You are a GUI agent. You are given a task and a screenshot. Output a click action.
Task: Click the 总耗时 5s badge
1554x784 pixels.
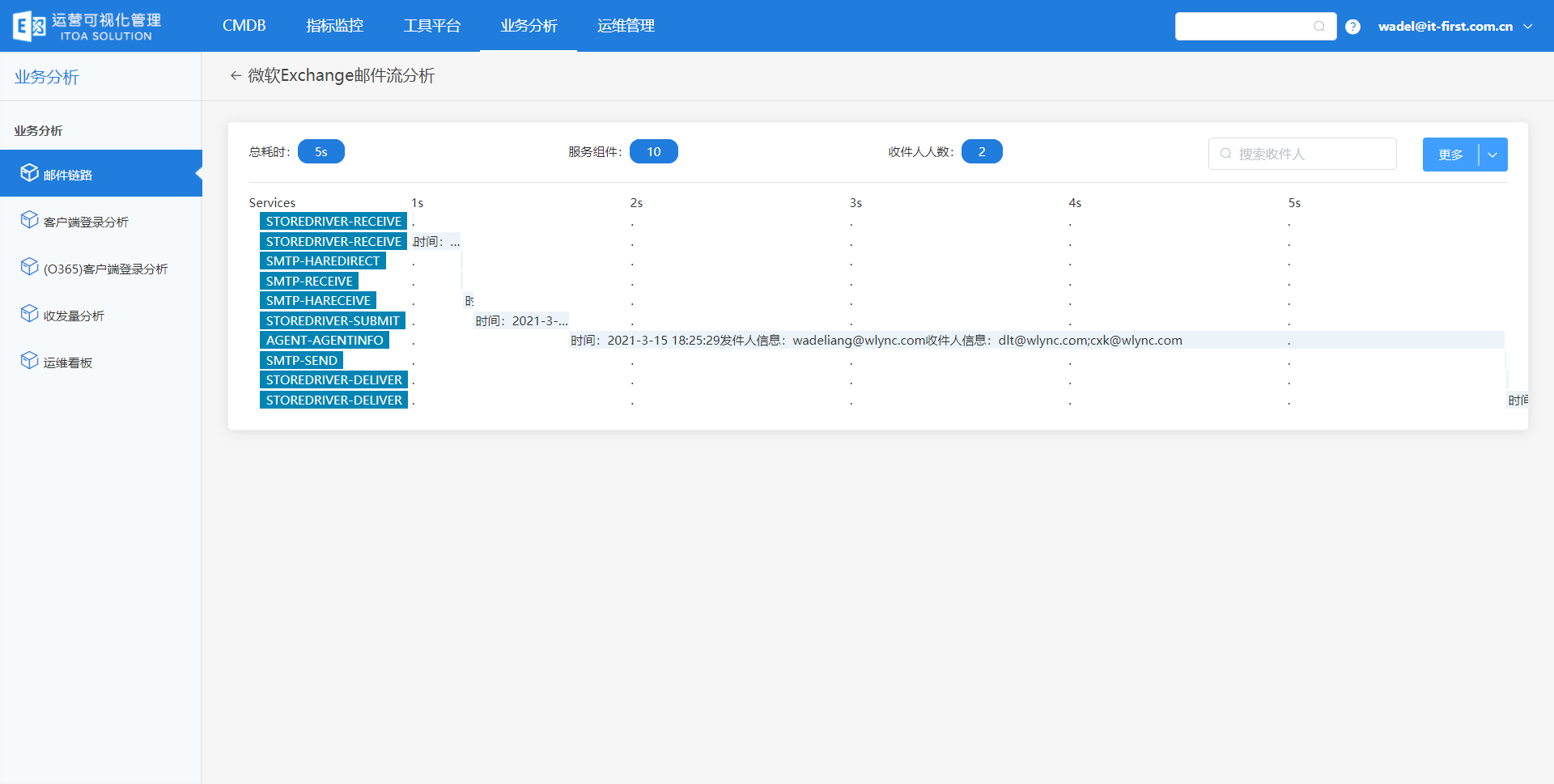321,151
